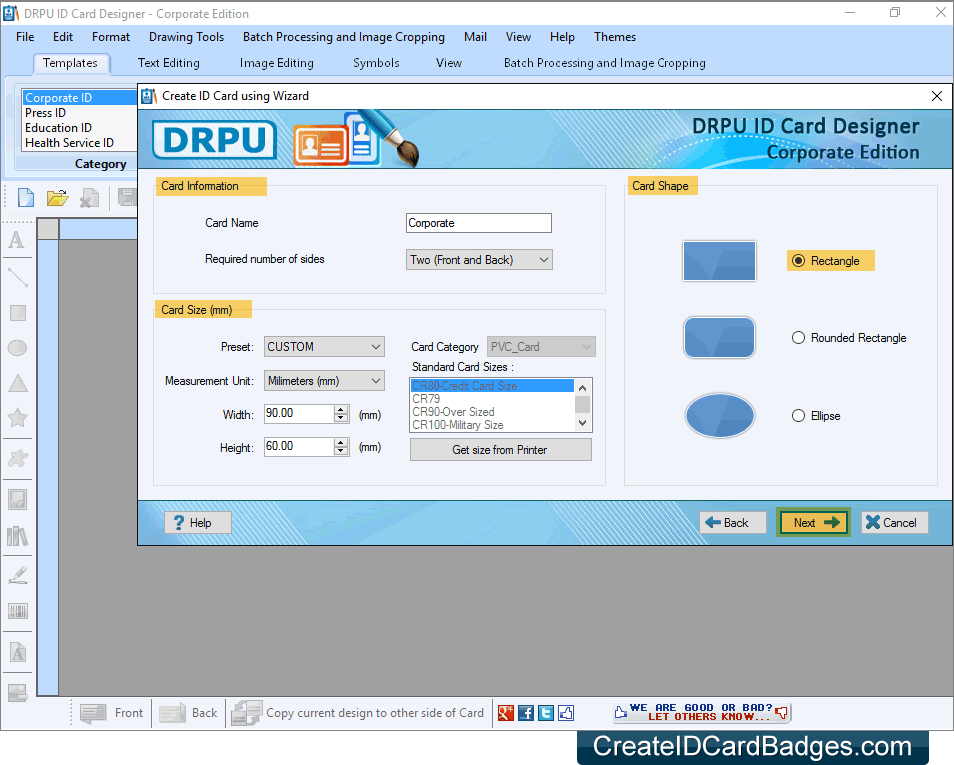954x765 pixels.
Task: Click the Ellipse shape preview thumbnail
Action: (x=720, y=416)
